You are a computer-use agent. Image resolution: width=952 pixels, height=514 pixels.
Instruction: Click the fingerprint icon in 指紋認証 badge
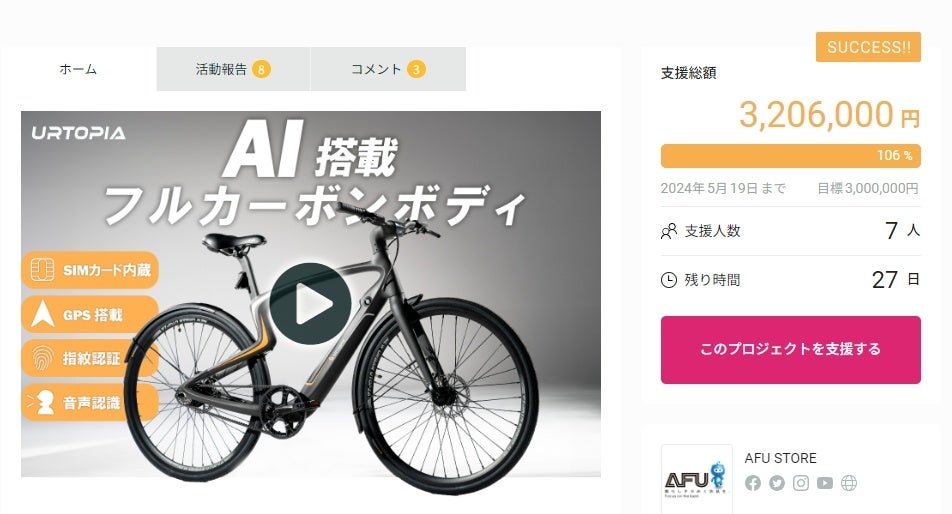tap(42, 358)
